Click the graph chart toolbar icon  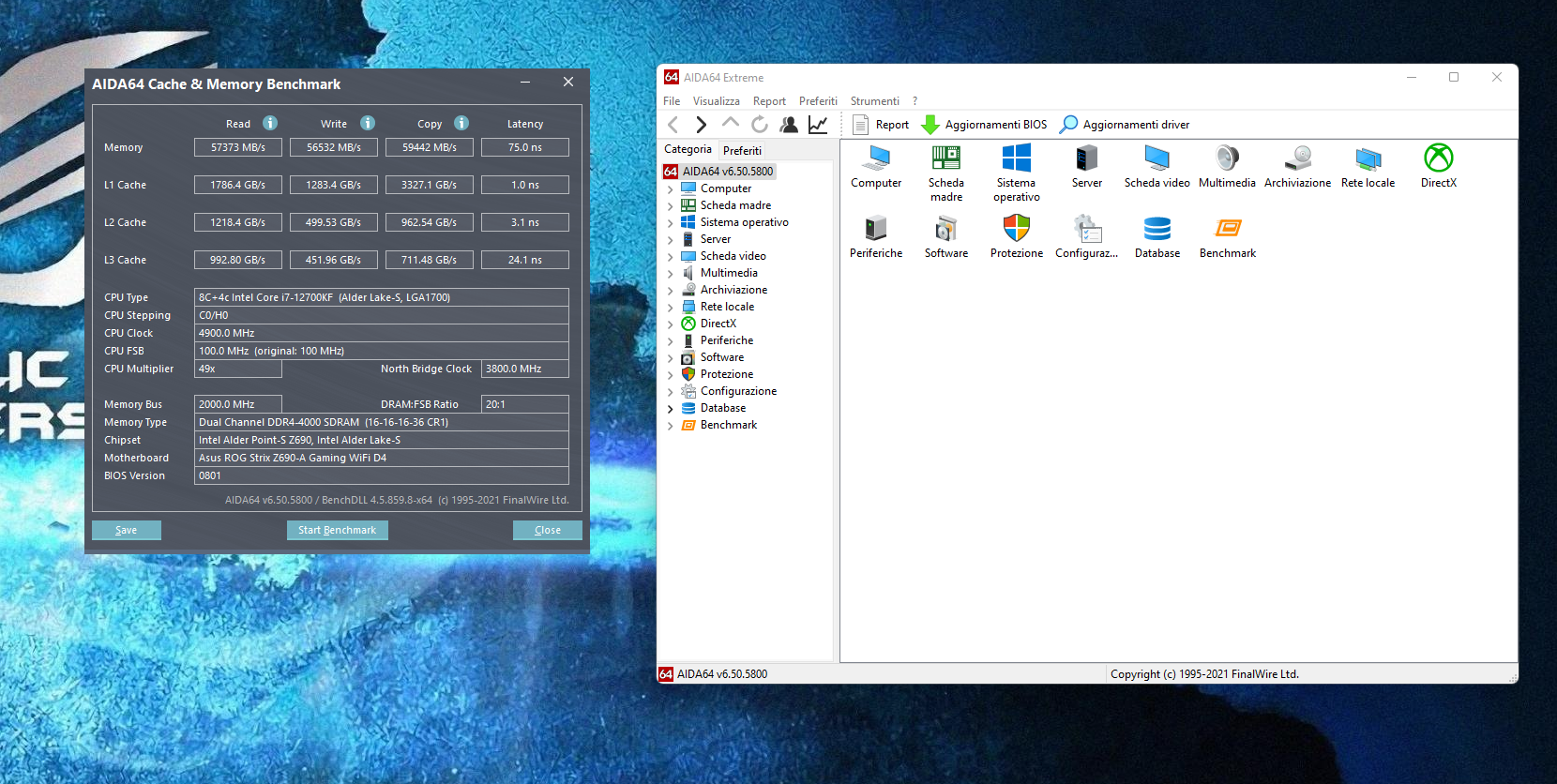coord(818,124)
